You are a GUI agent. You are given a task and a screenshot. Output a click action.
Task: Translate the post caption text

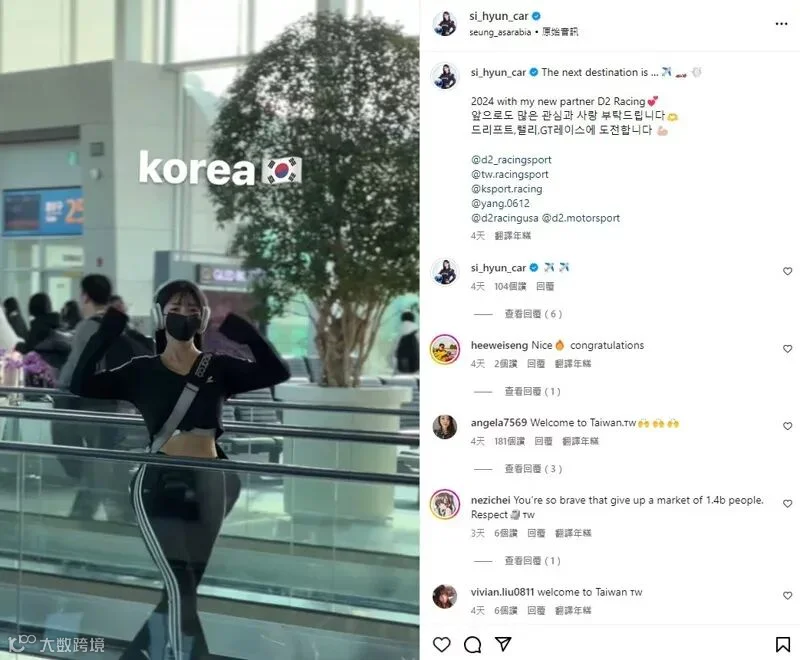point(513,236)
